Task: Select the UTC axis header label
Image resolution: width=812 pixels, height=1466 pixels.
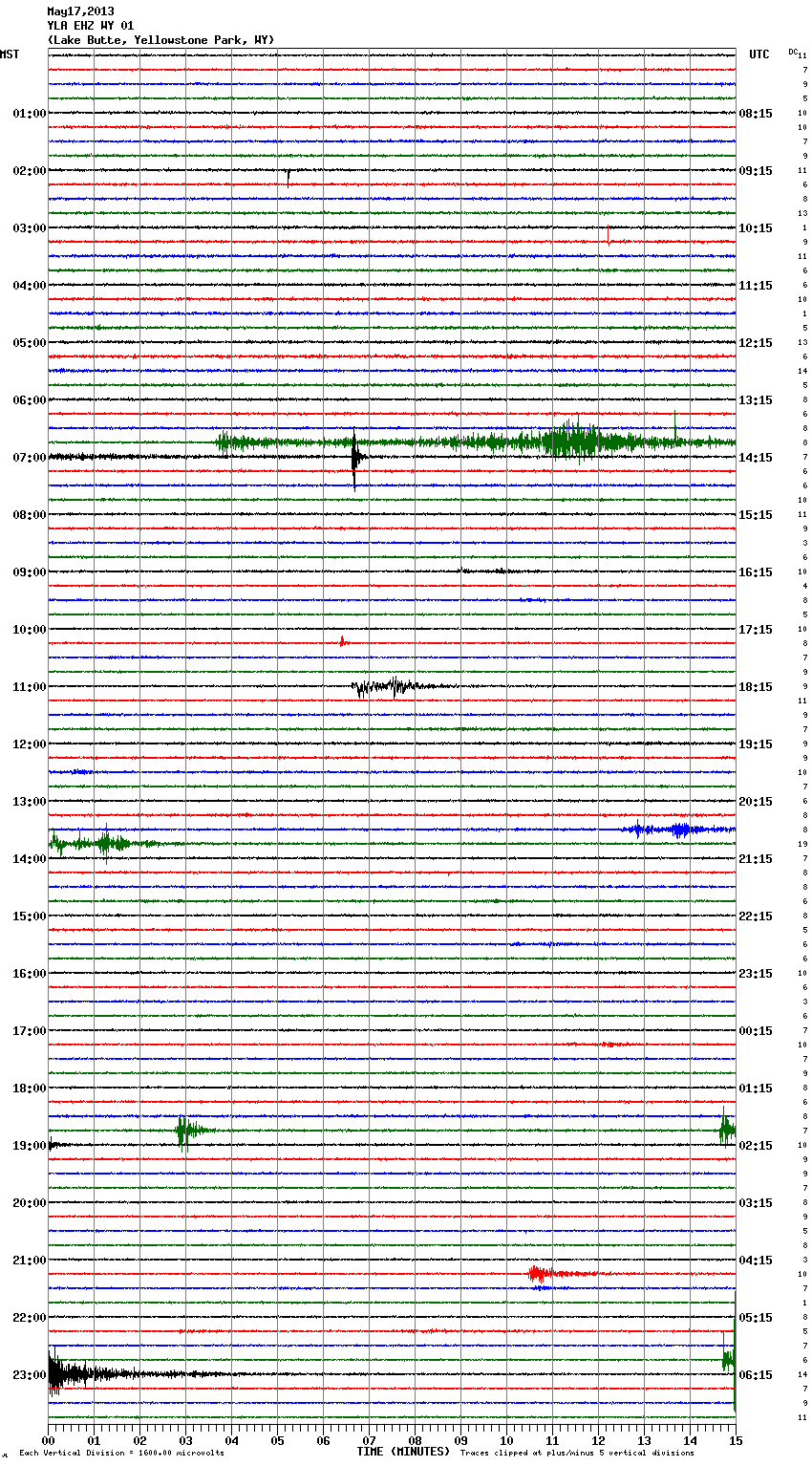Action: pos(759,54)
